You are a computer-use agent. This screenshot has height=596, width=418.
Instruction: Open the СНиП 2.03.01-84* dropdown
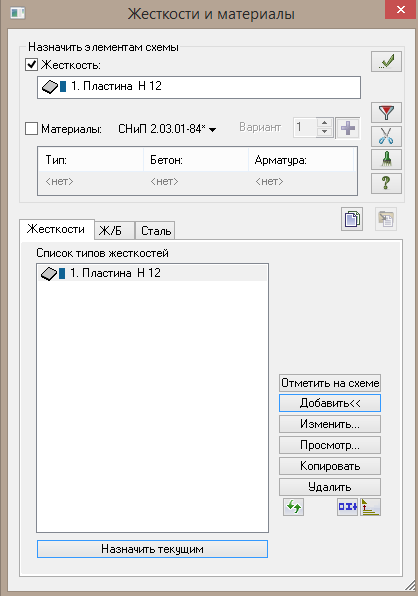(x=167, y=129)
